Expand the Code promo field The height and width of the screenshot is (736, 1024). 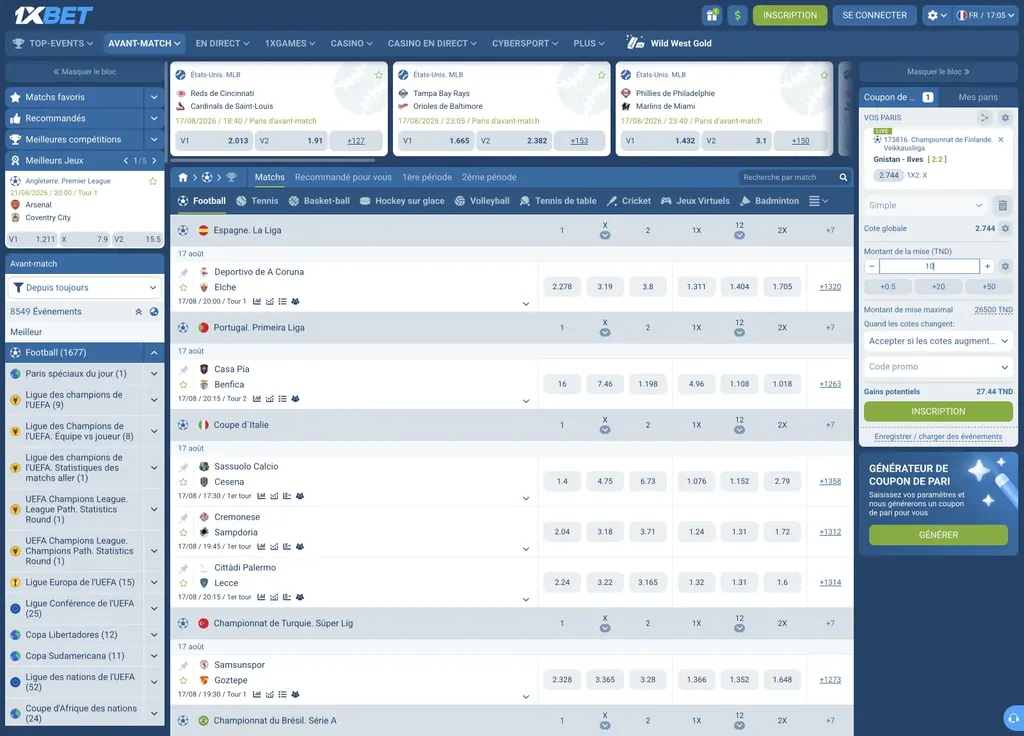tap(938, 367)
